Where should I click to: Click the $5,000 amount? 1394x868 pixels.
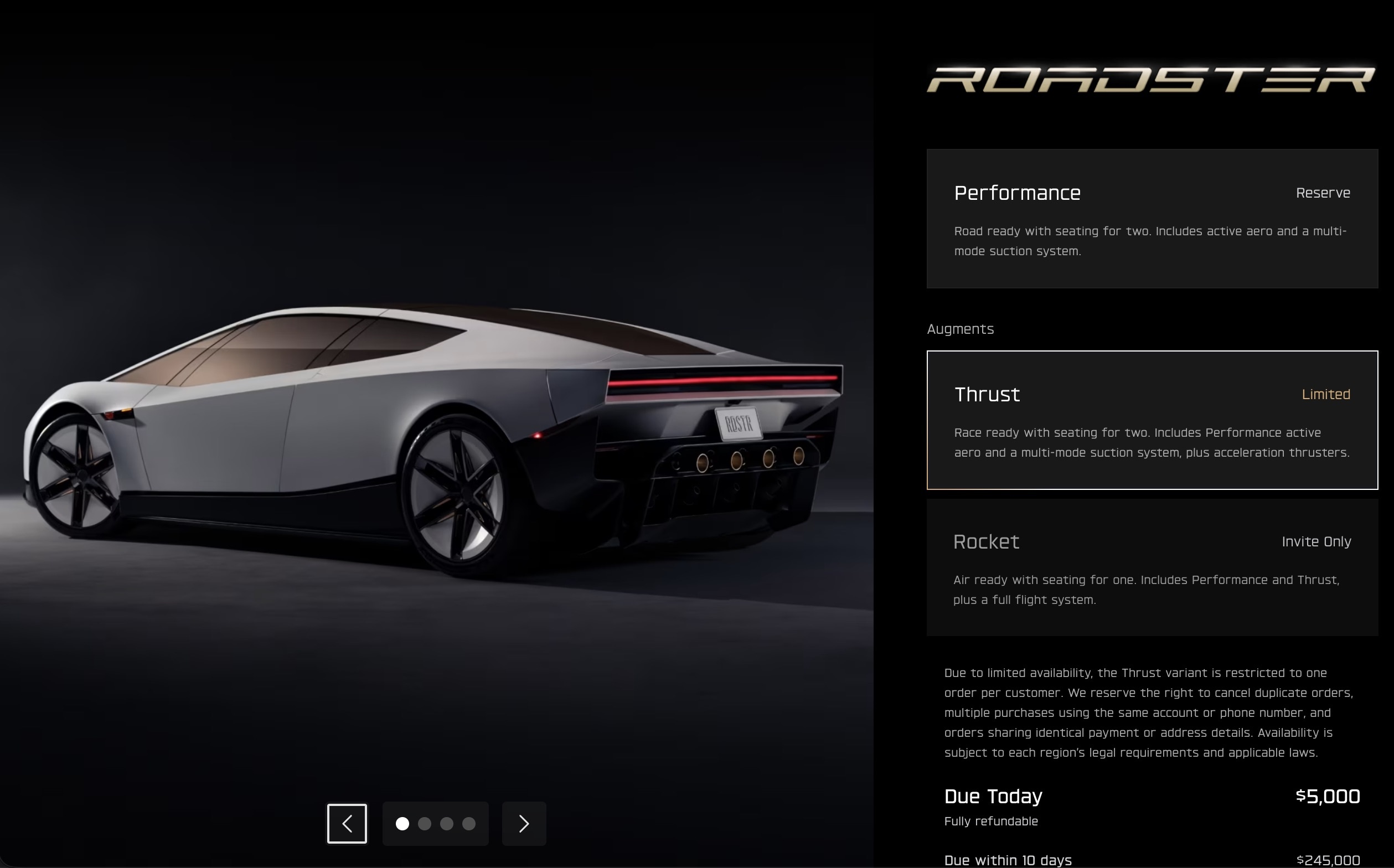point(1328,796)
